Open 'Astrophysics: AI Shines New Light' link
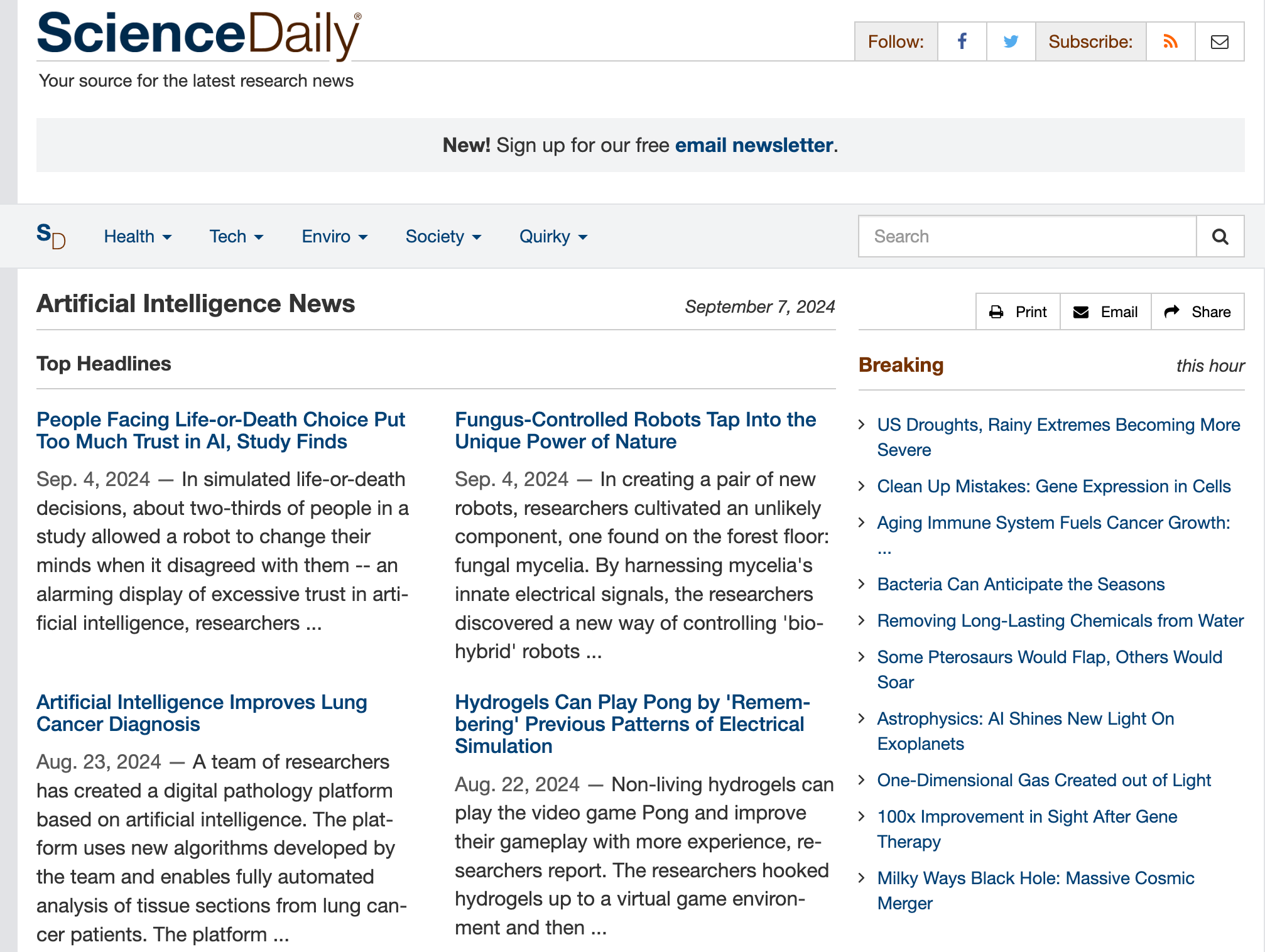The height and width of the screenshot is (952, 1265). click(x=1025, y=731)
